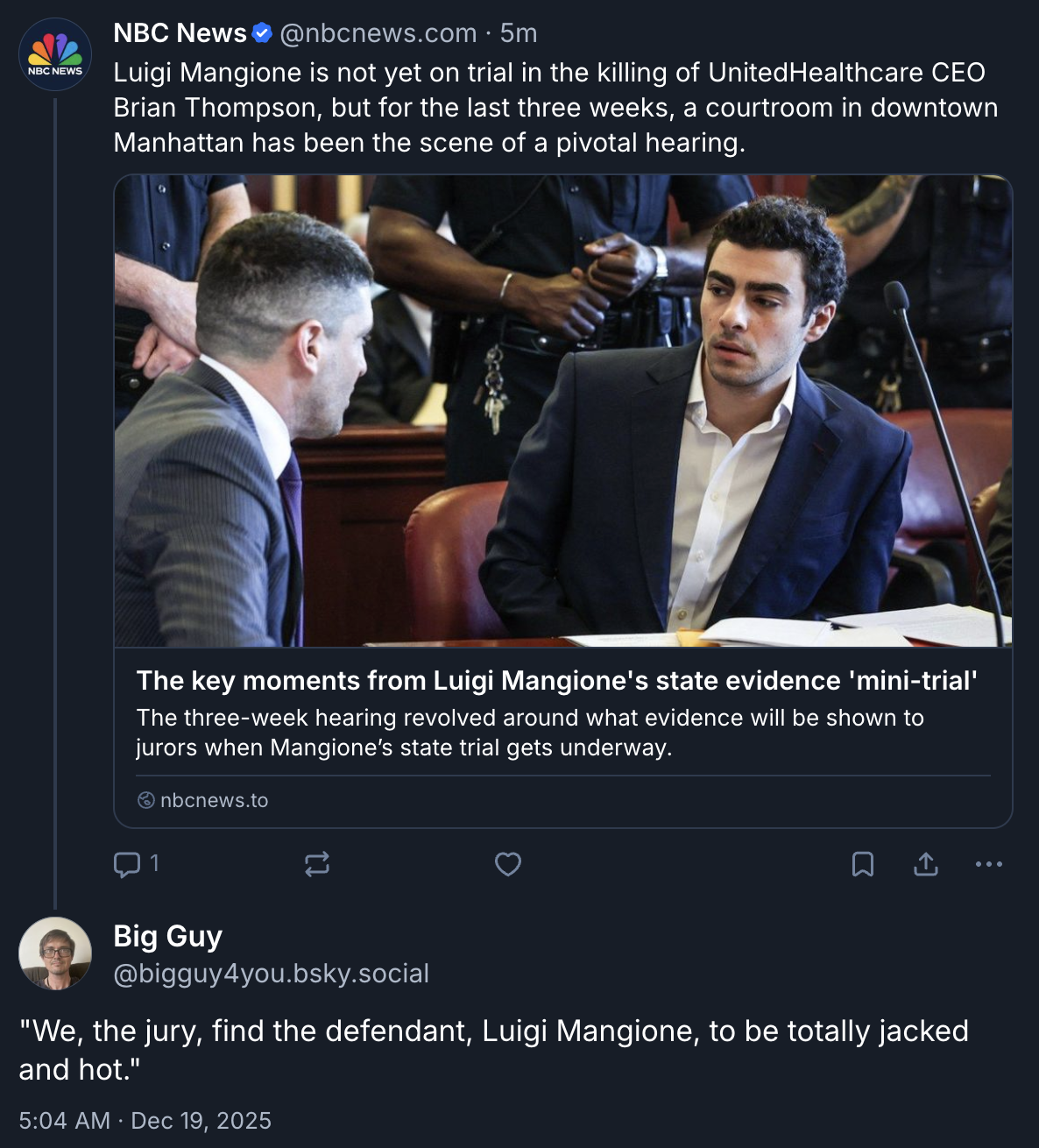Open the NBC News display name
This screenshot has height=1148, width=1039.
coord(180,33)
